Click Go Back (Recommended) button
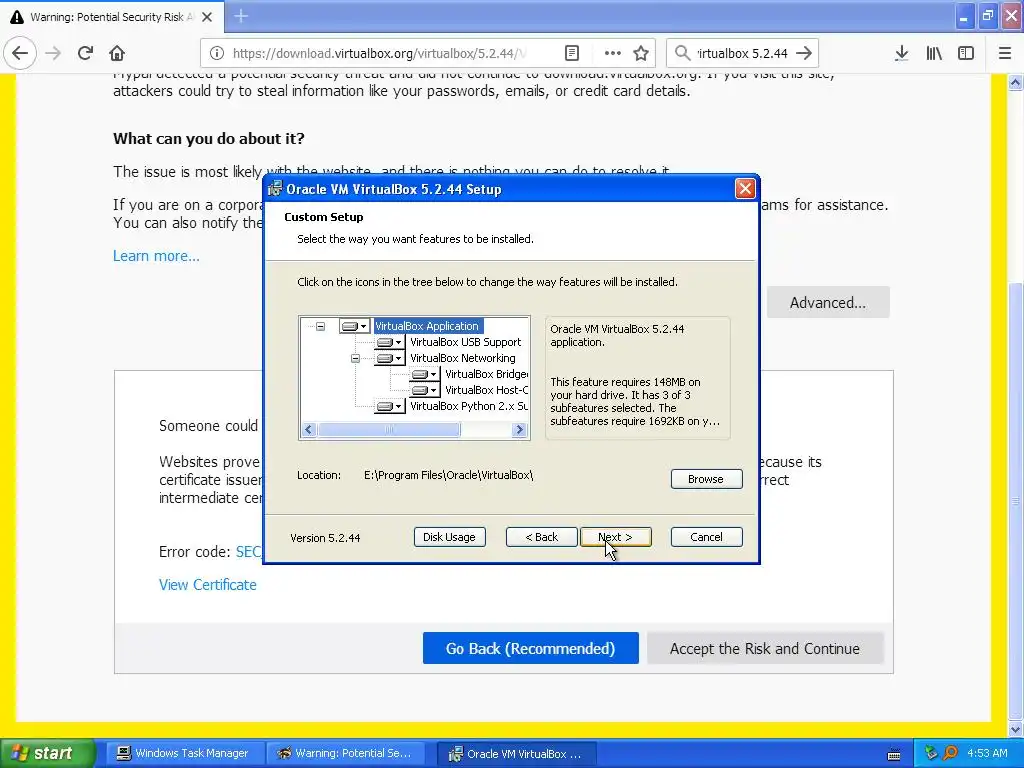This screenshot has height=768, width=1024. coord(530,648)
